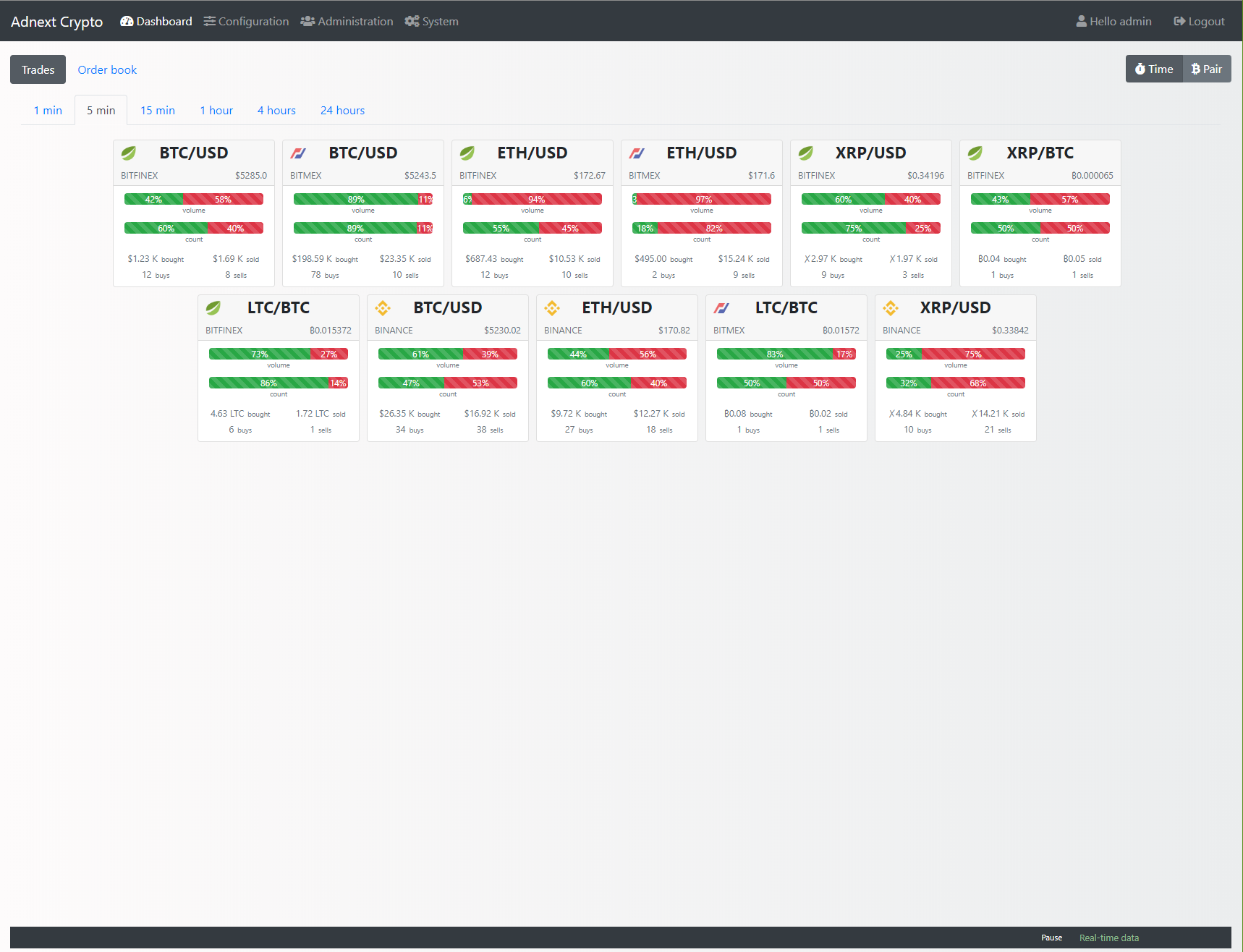Click the Adnext Crypto brand title

click(57, 22)
